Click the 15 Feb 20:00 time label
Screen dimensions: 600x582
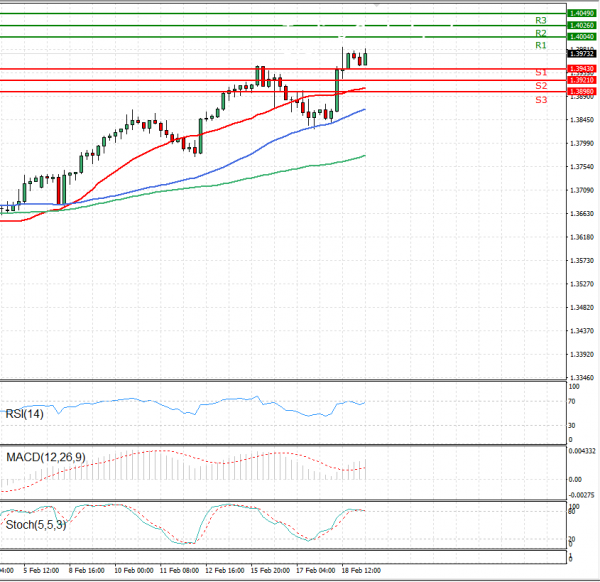tap(270, 571)
